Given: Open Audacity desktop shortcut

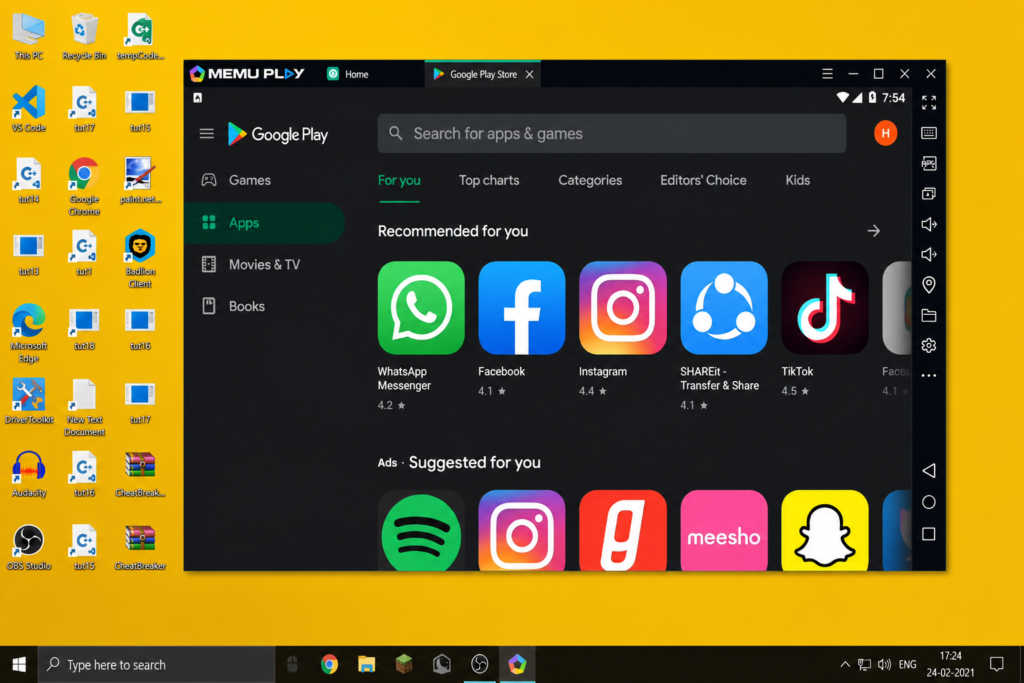Looking at the screenshot, I should coord(29,474).
